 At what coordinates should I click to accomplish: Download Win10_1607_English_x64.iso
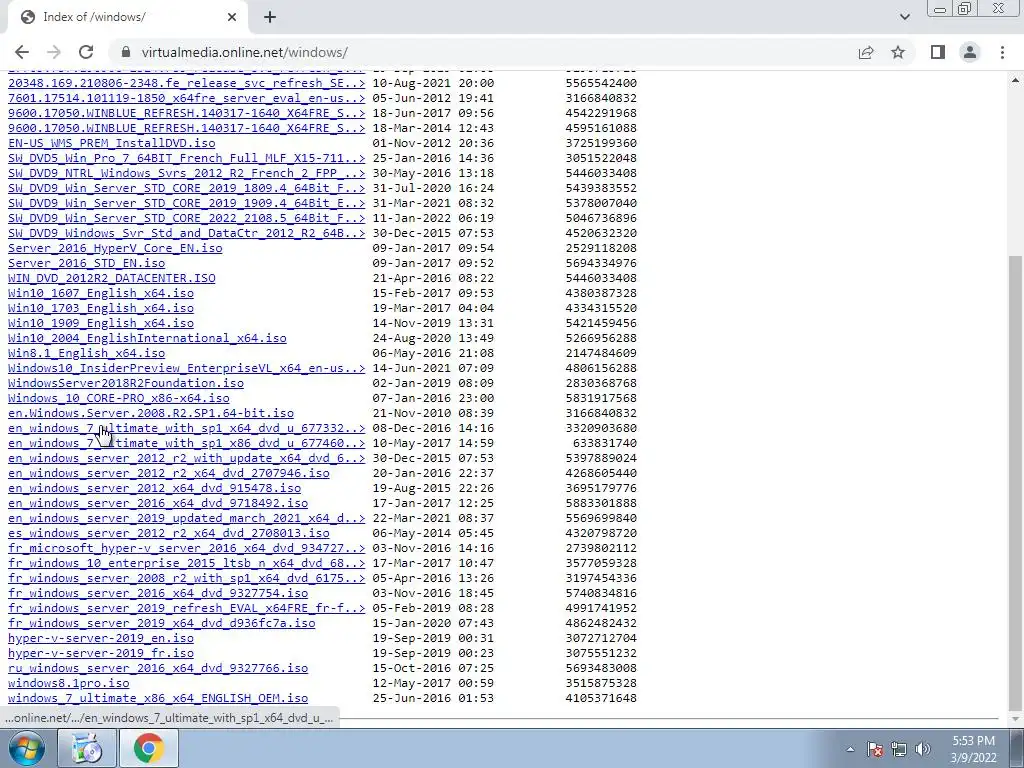(x=101, y=293)
